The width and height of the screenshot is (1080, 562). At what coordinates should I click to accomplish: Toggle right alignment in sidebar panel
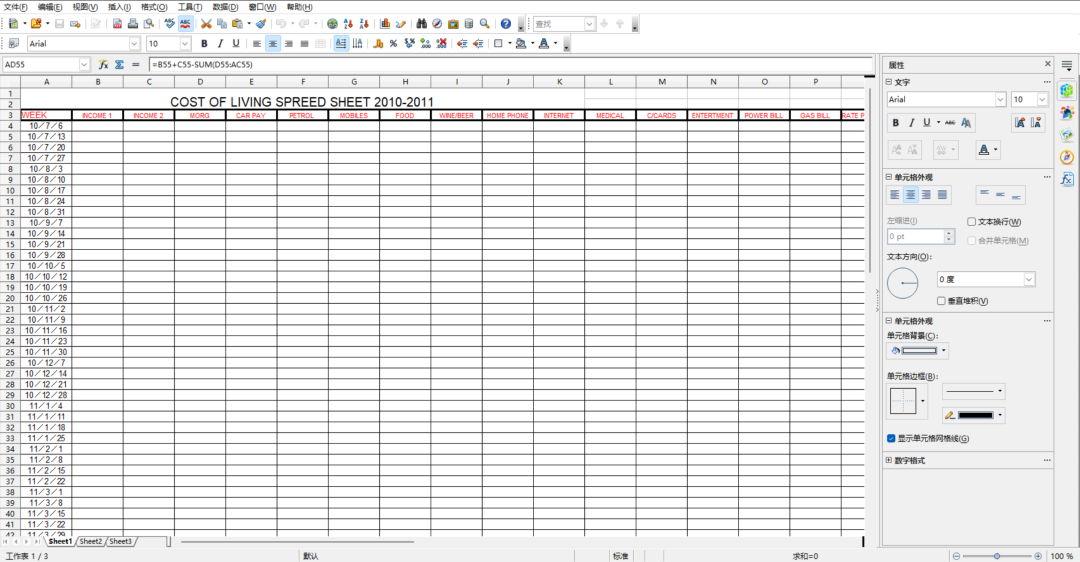point(926,195)
